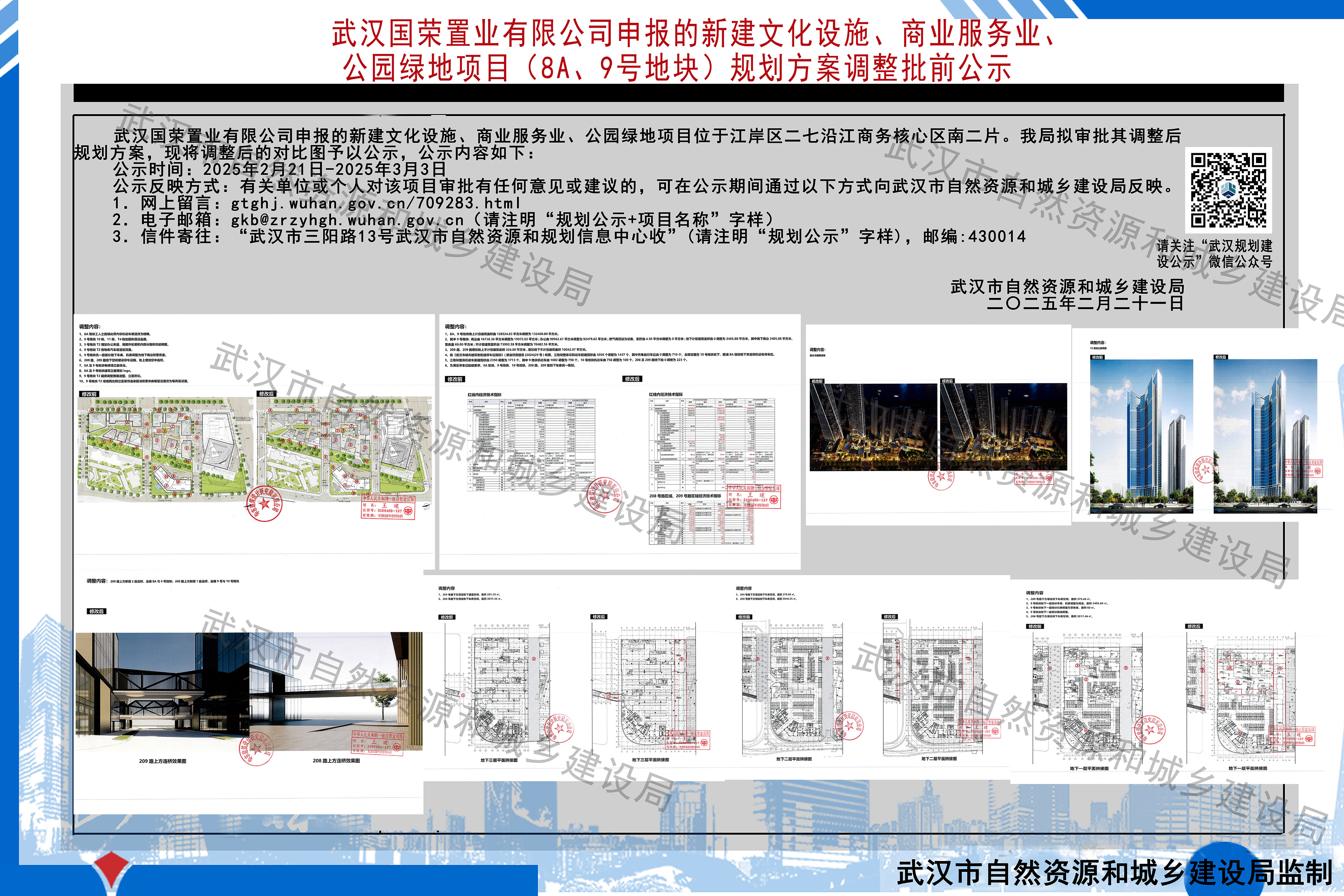The image size is (1344, 896).
Task: Click the 调整内容 heading above the site plans
Action: tap(89, 327)
